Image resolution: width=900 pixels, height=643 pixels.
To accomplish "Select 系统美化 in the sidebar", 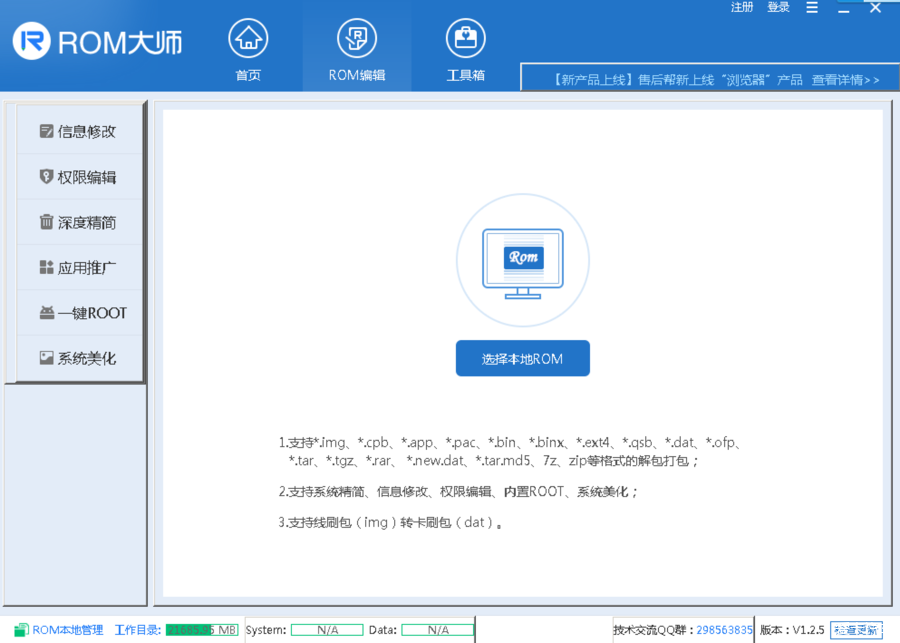I will pyautogui.click(x=79, y=358).
